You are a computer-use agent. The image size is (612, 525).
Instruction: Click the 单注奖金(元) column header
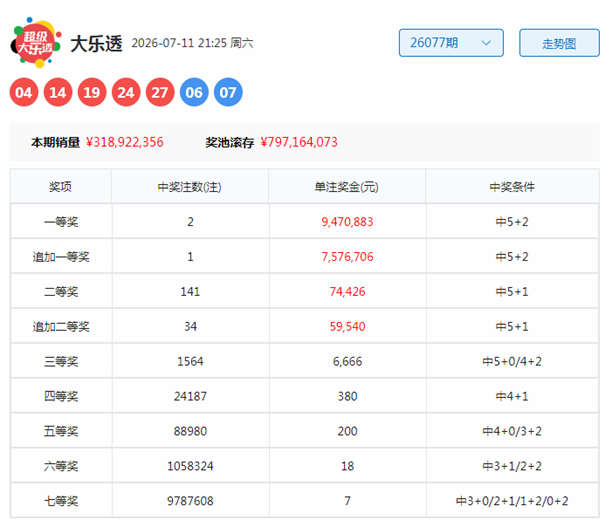click(347, 187)
